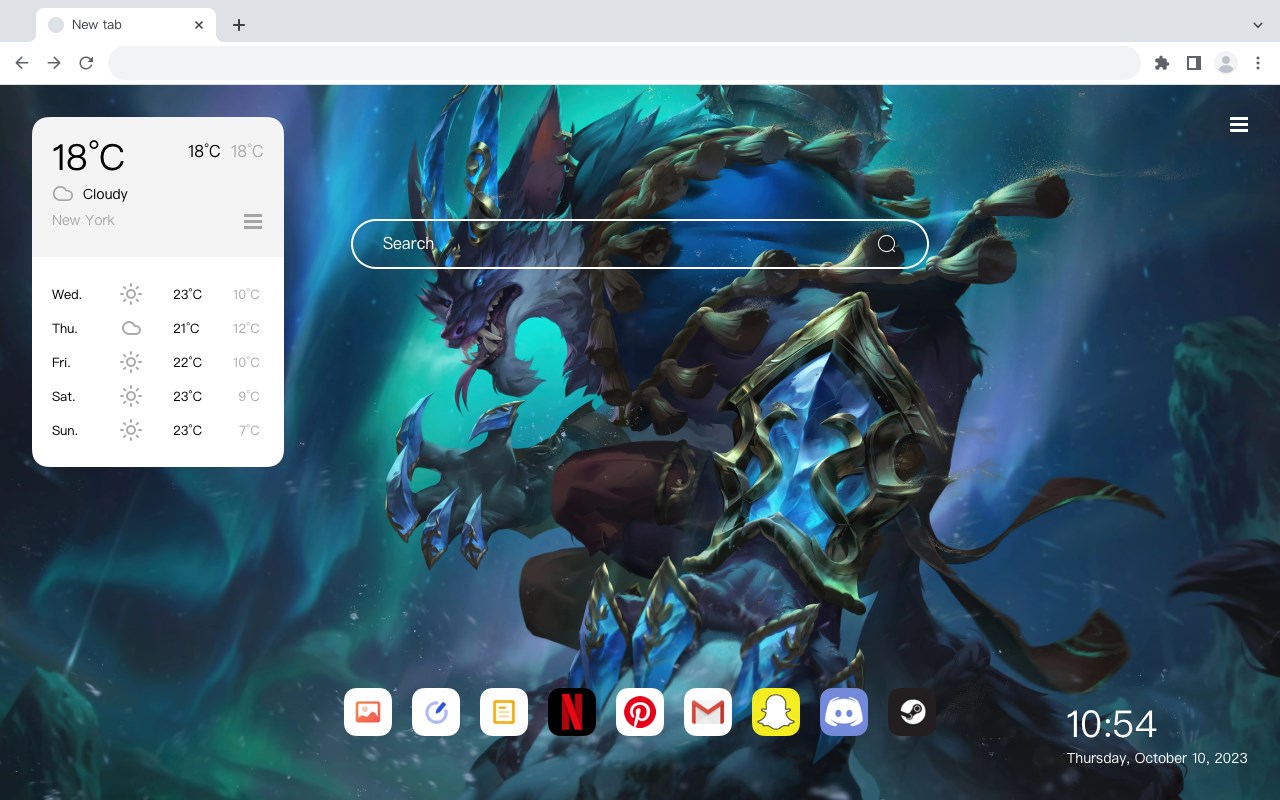The height and width of the screenshot is (800, 1280).
Task: Go back to the previous page
Action: (x=22, y=63)
